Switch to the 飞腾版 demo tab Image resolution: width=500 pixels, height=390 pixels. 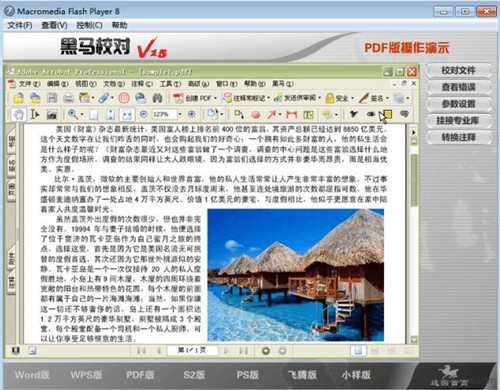[x=302, y=375]
